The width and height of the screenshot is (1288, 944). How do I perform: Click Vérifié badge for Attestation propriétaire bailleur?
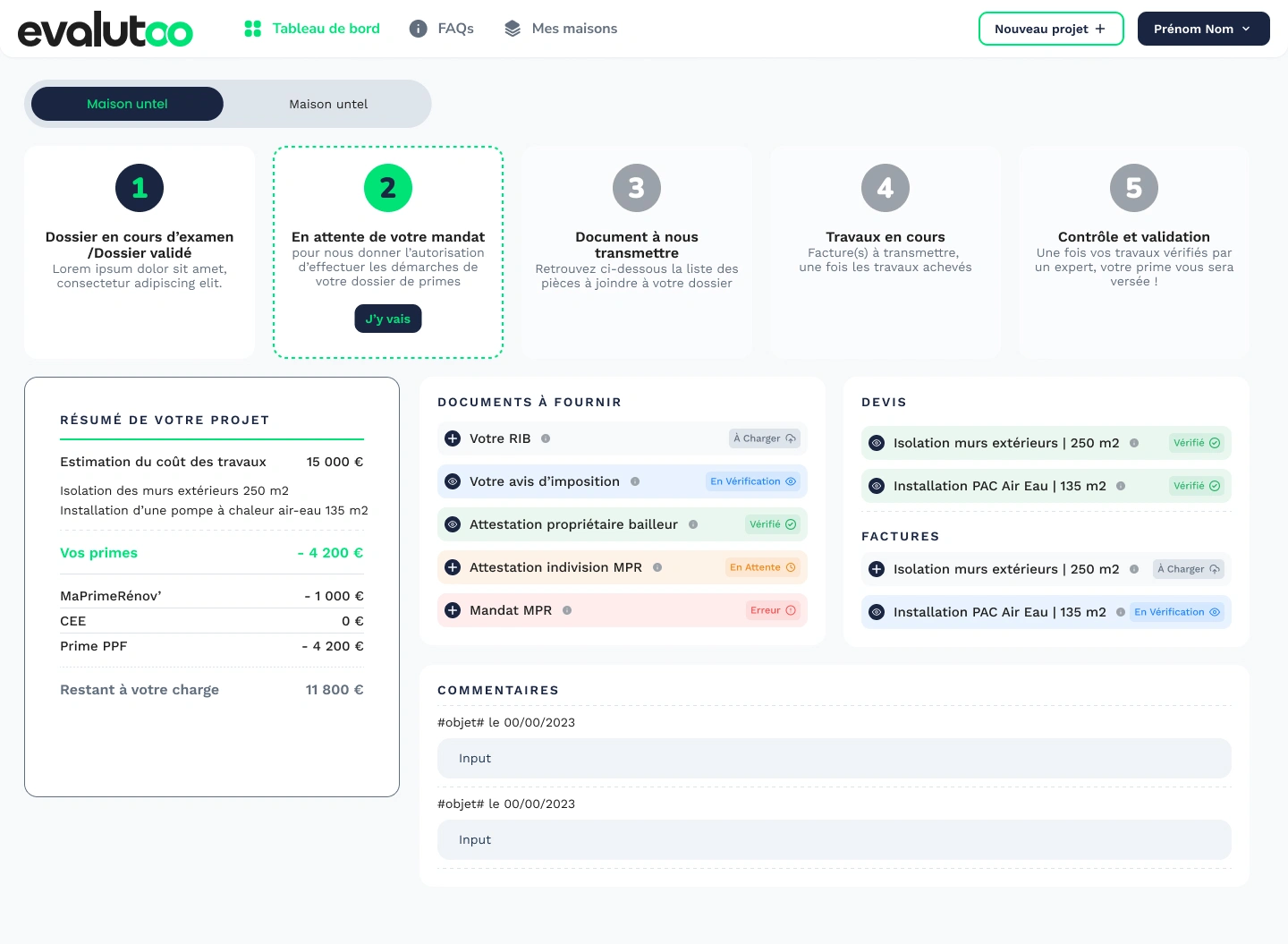click(x=773, y=524)
